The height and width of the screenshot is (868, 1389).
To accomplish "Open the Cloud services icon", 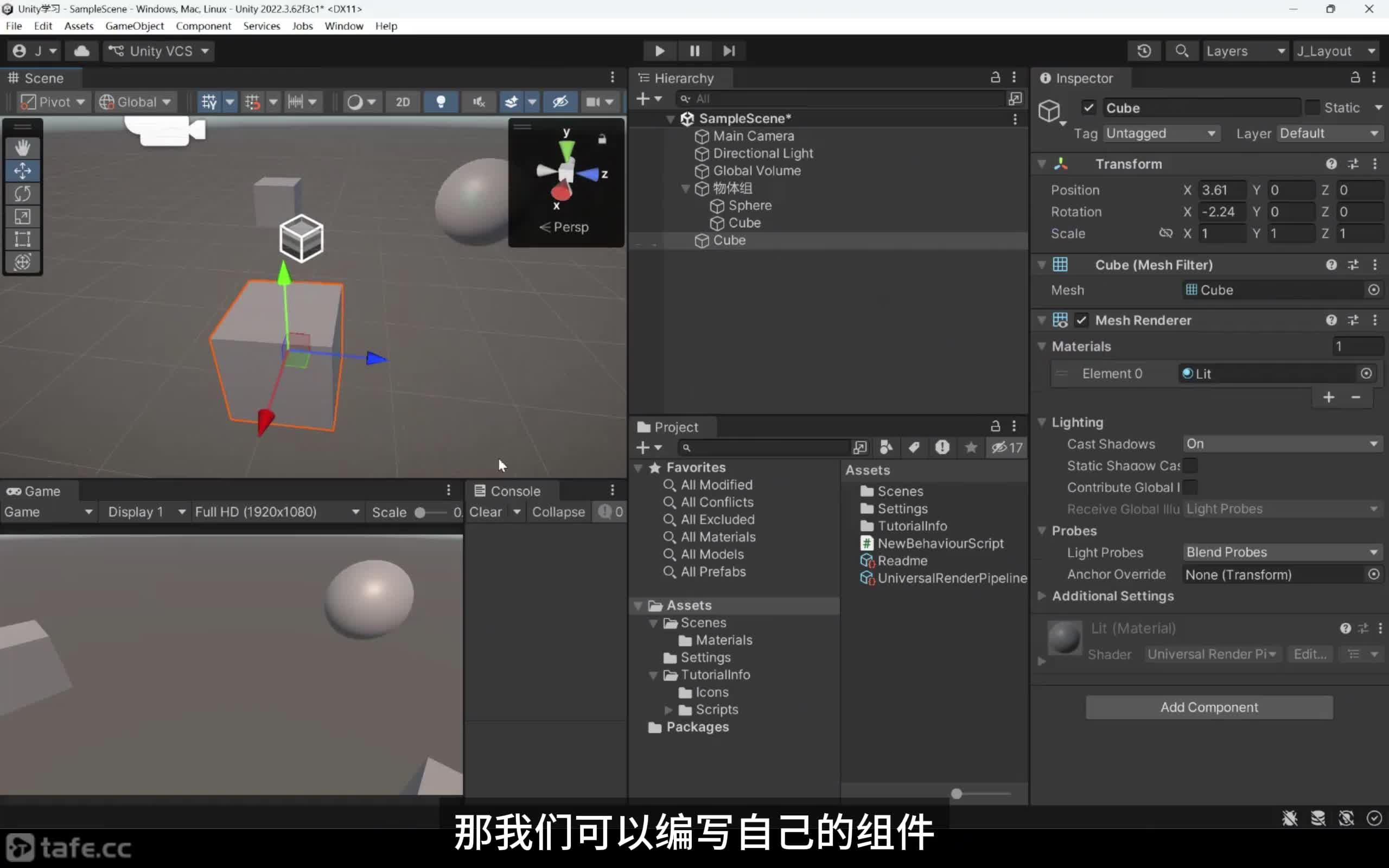I will [x=81, y=51].
